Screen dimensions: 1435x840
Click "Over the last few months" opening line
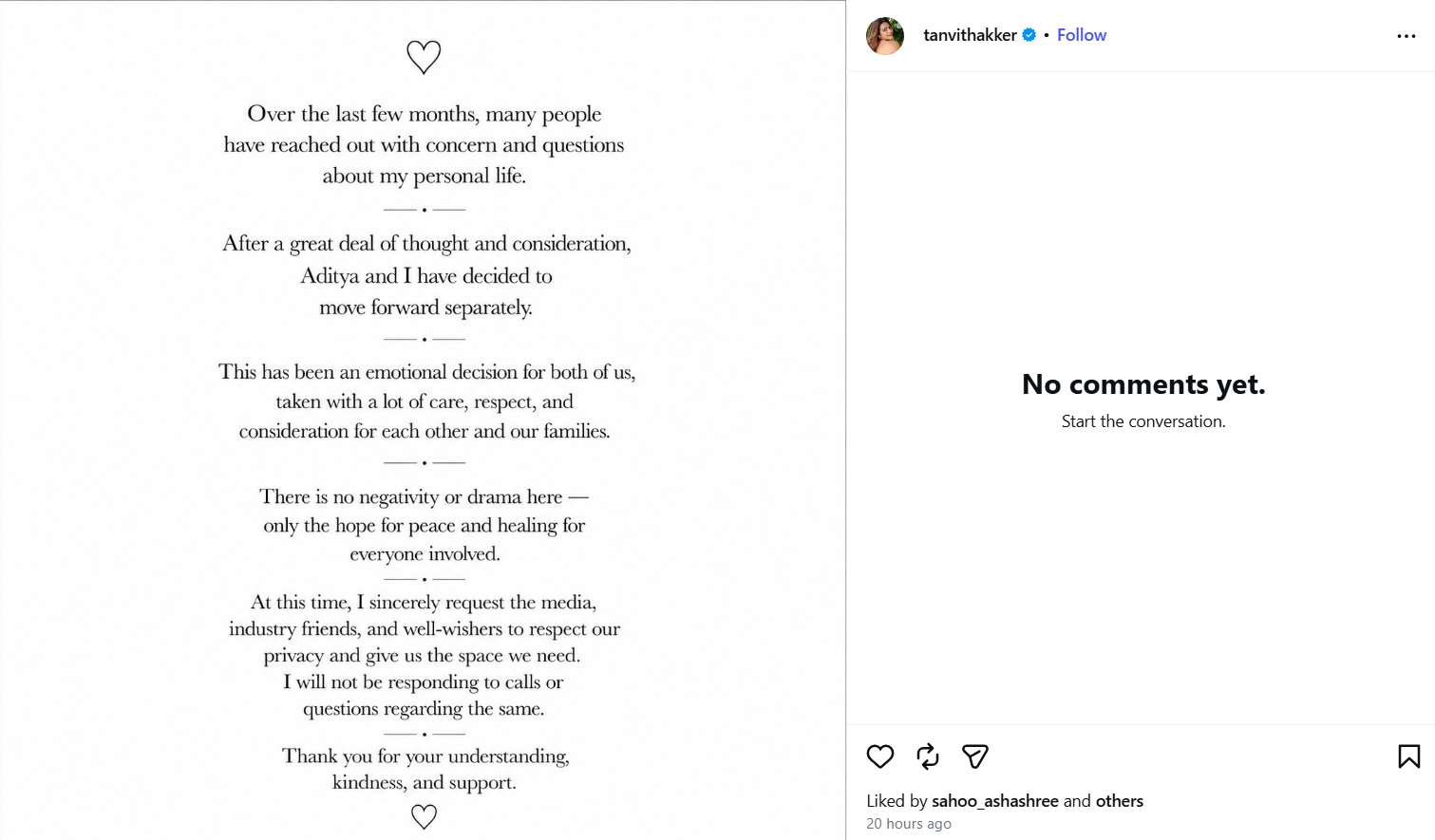[425, 114]
